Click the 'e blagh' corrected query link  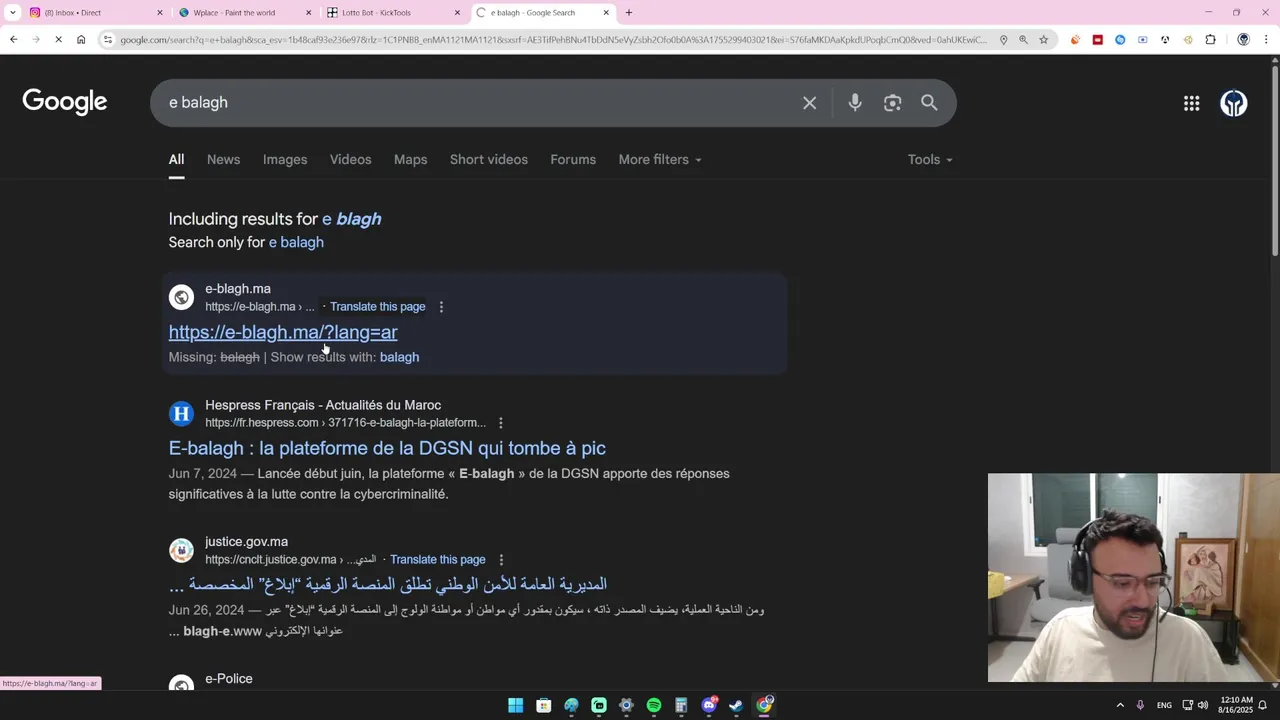351,219
